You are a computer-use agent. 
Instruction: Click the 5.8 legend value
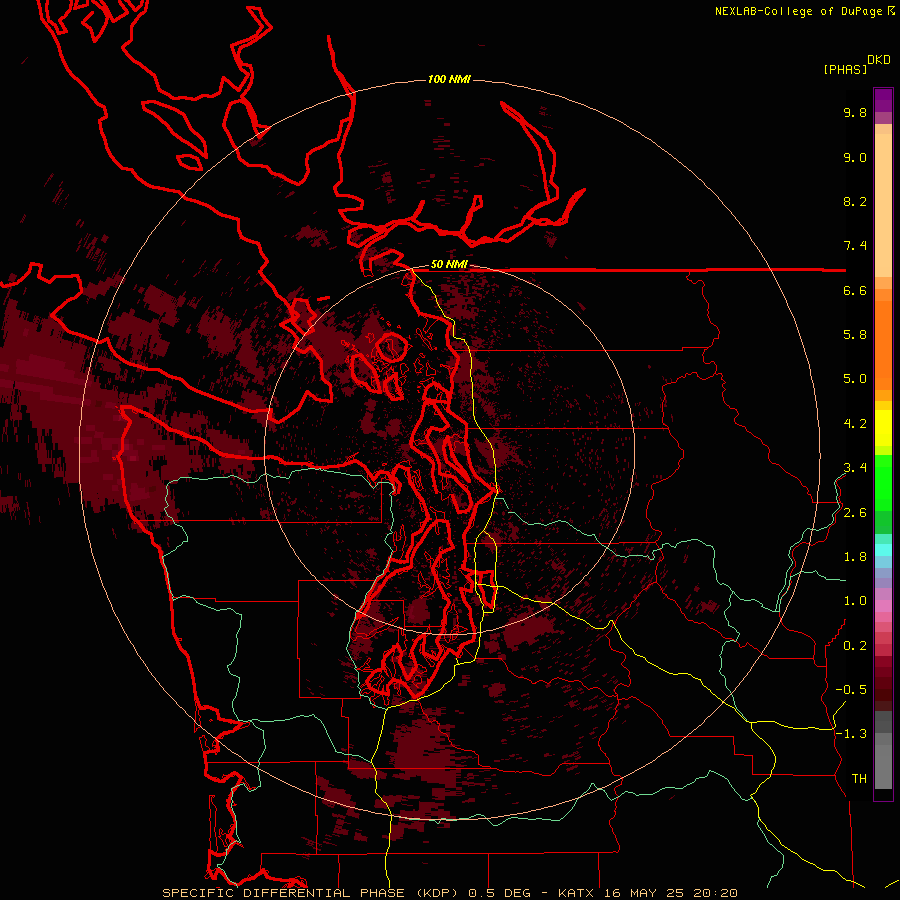click(855, 334)
